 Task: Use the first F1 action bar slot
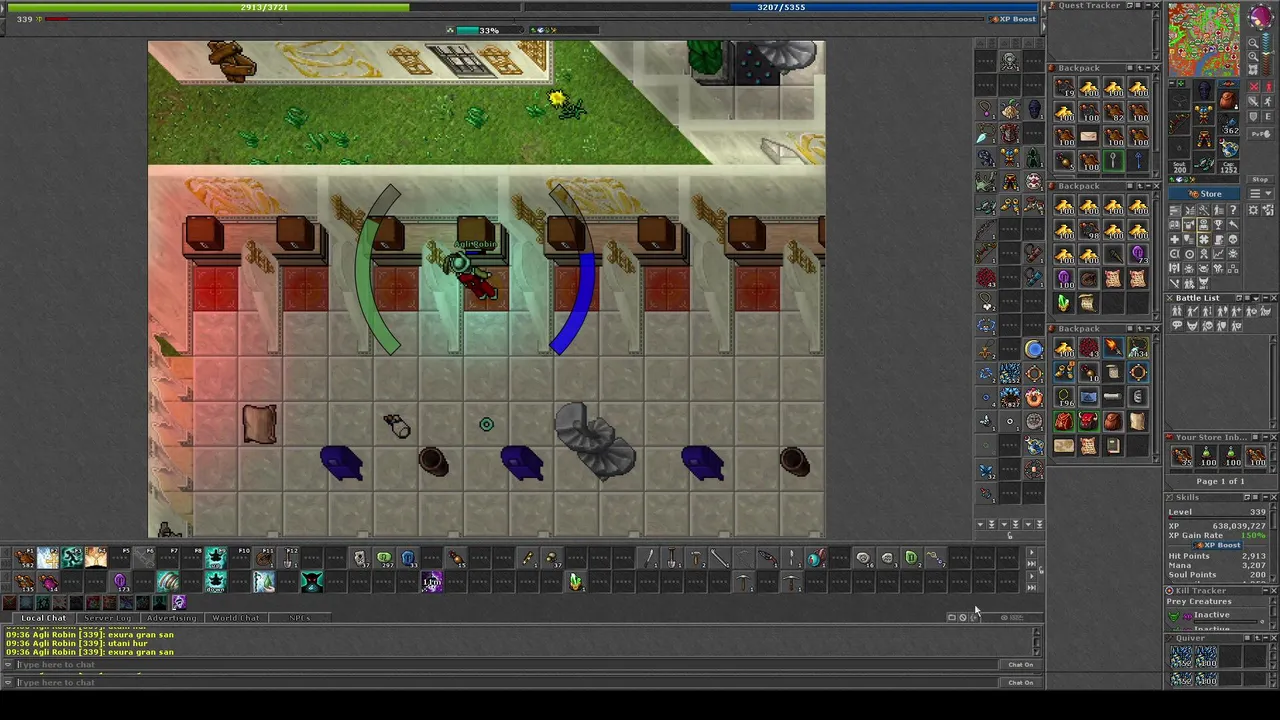pyautogui.click(x=24, y=557)
